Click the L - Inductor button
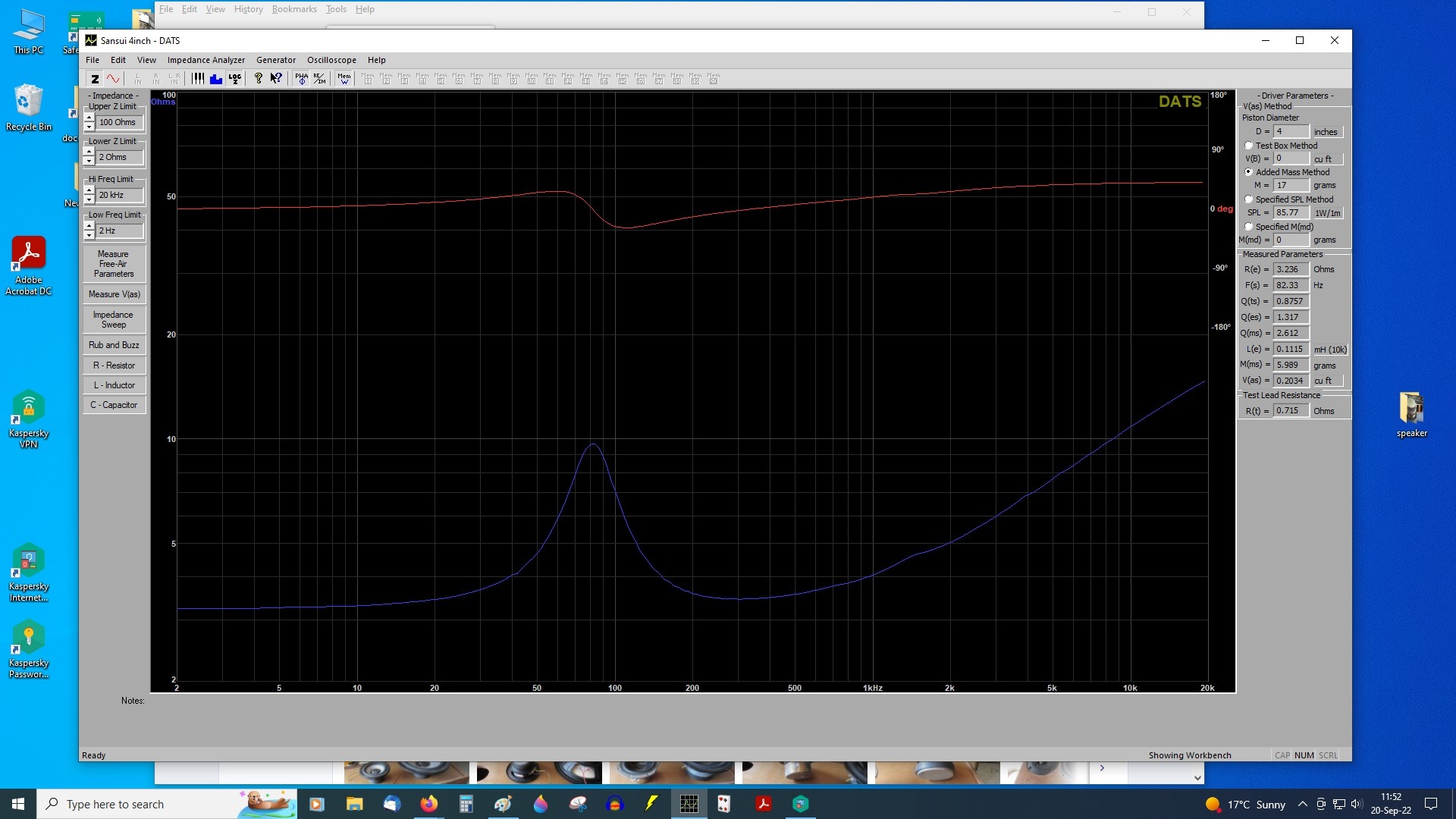This screenshot has width=1456, height=819. coord(114,385)
